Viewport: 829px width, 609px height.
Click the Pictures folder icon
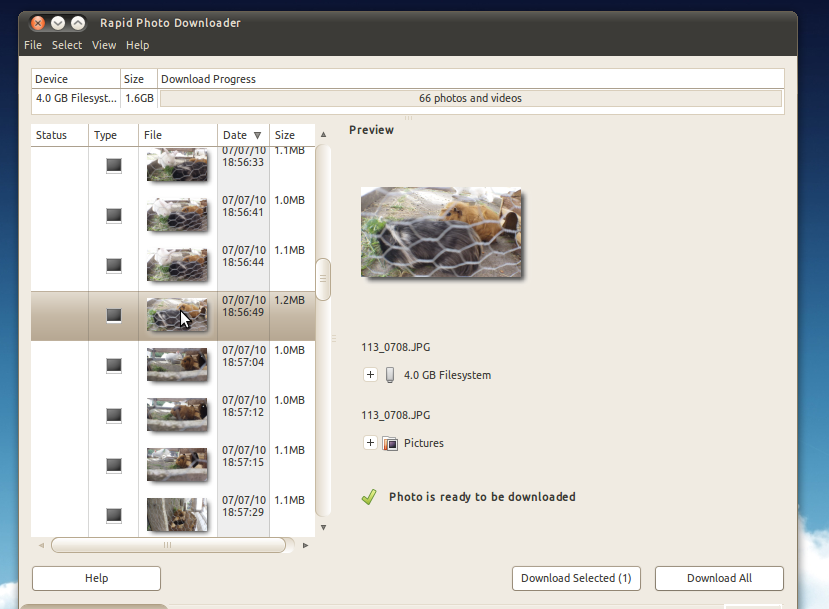coord(390,443)
